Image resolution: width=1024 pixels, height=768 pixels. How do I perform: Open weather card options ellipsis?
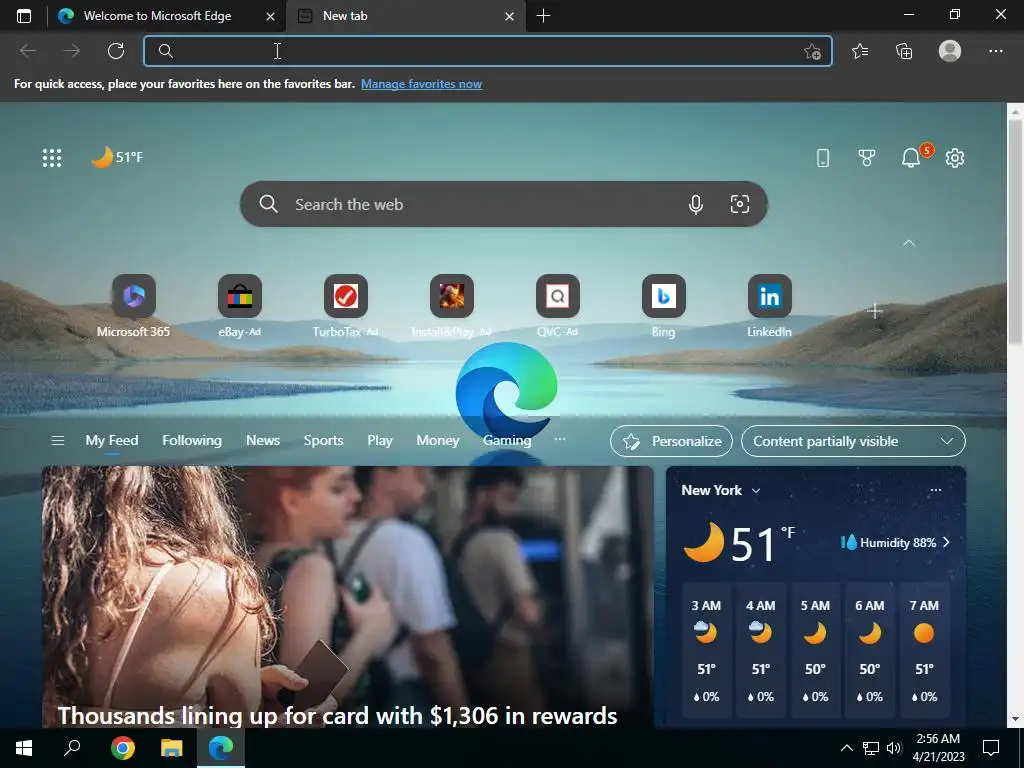click(936, 490)
